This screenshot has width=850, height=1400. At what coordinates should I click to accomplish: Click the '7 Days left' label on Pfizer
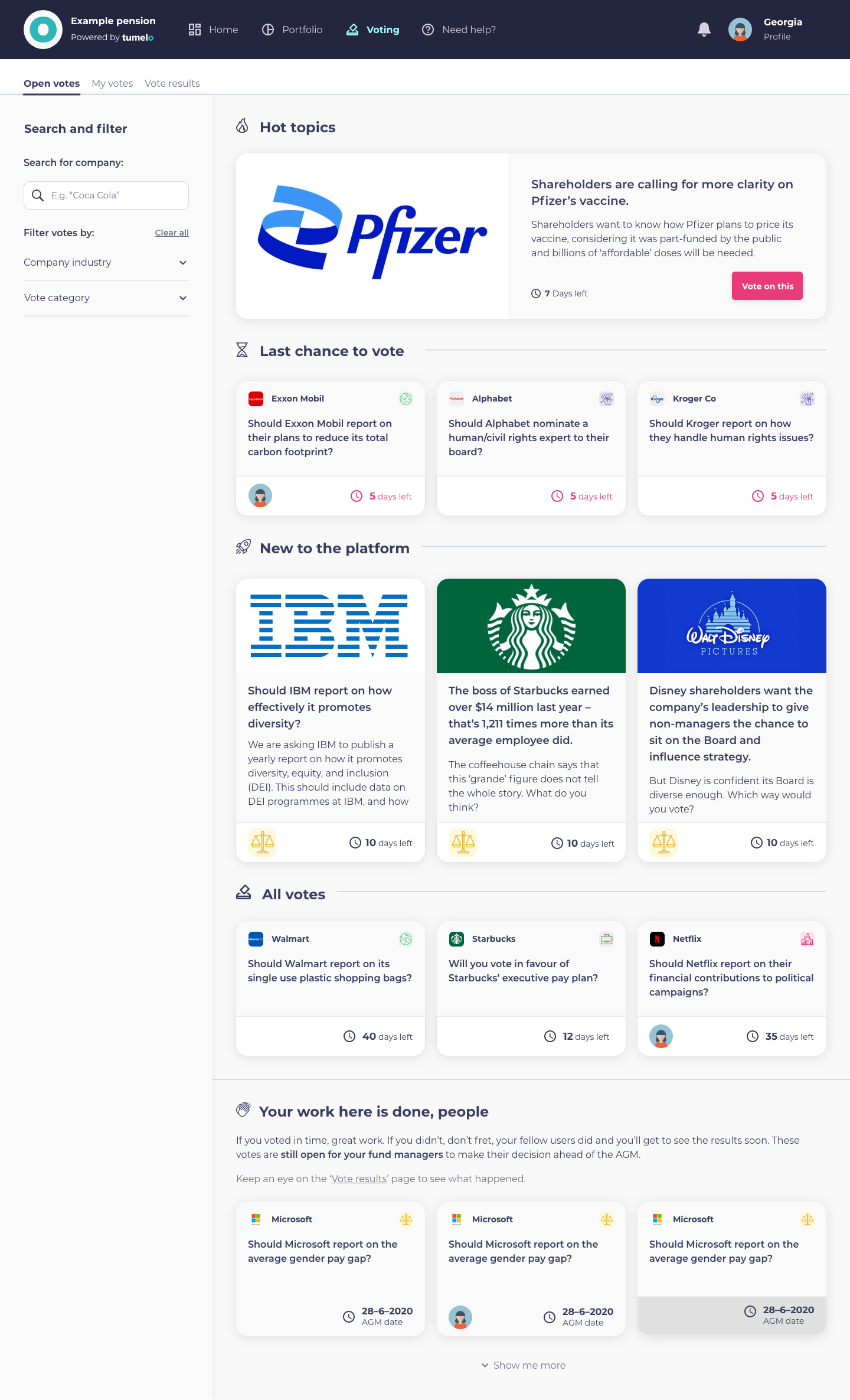[x=560, y=293]
